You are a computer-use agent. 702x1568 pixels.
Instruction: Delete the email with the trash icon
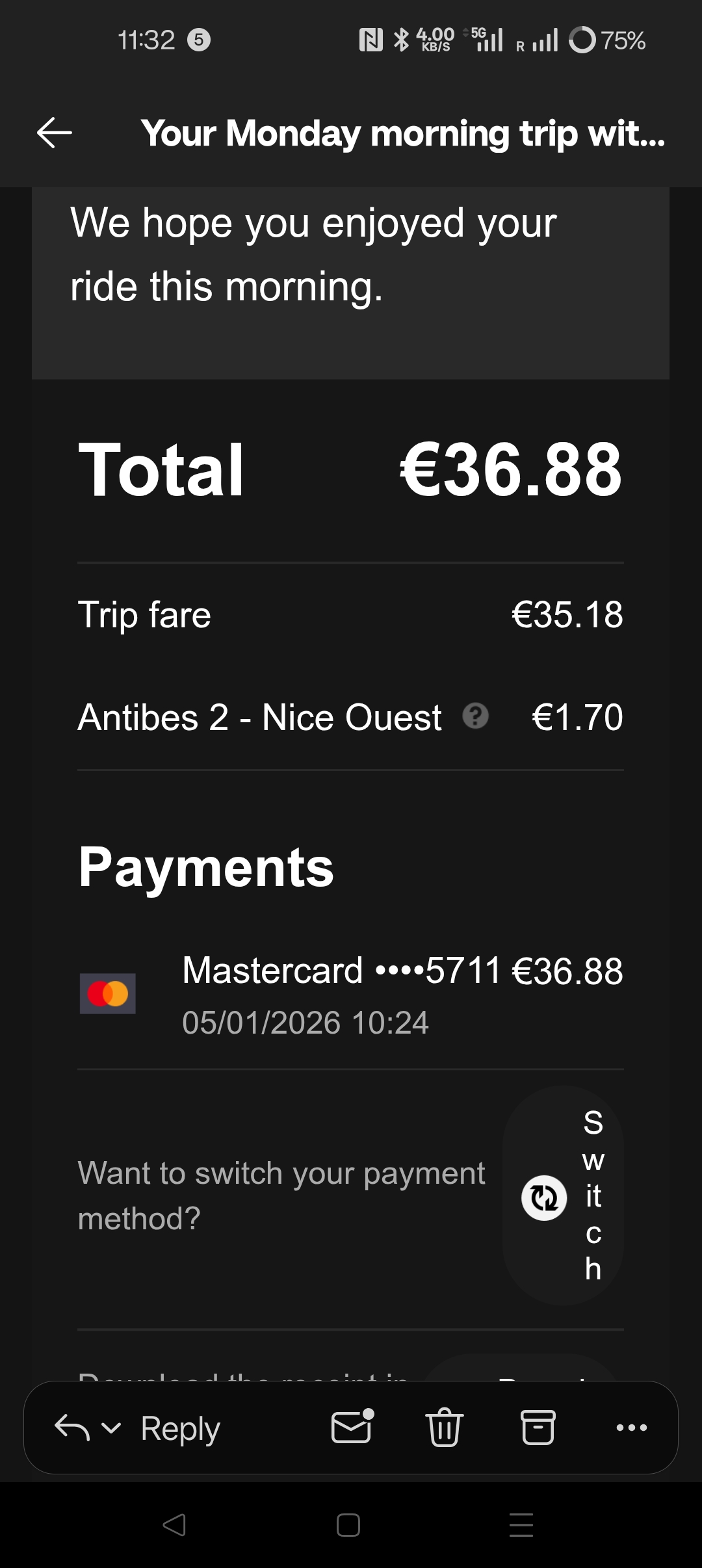(x=445, y=1427)
